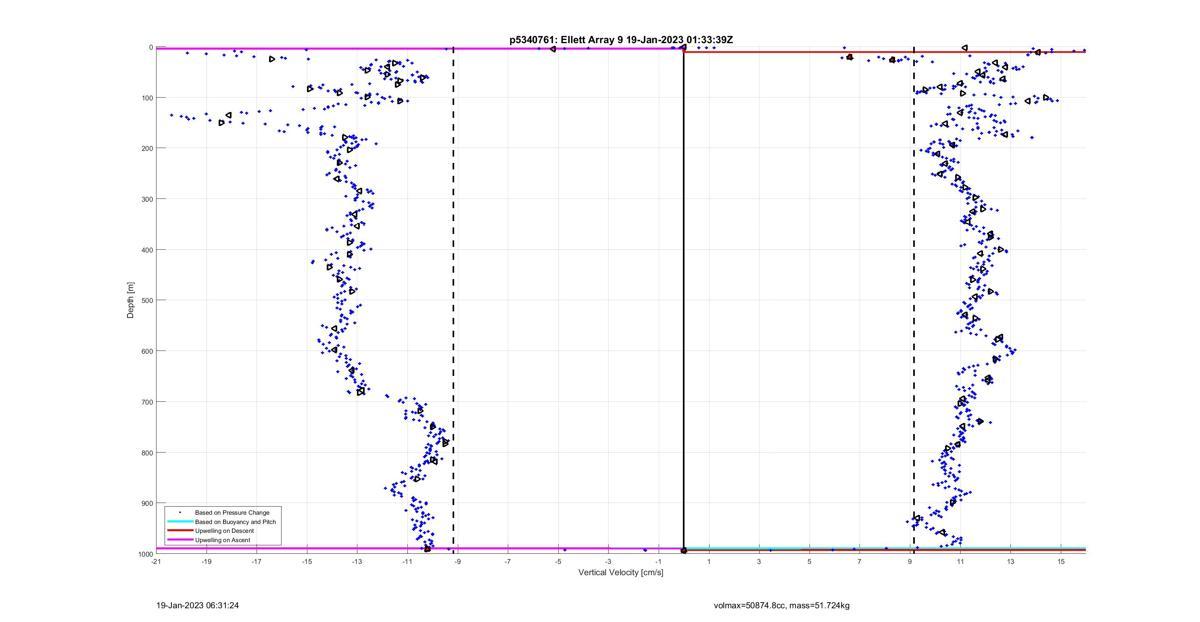Click the "volmax=50874.8cc, mass=51.724kg" footer text

tap(782, 605)
